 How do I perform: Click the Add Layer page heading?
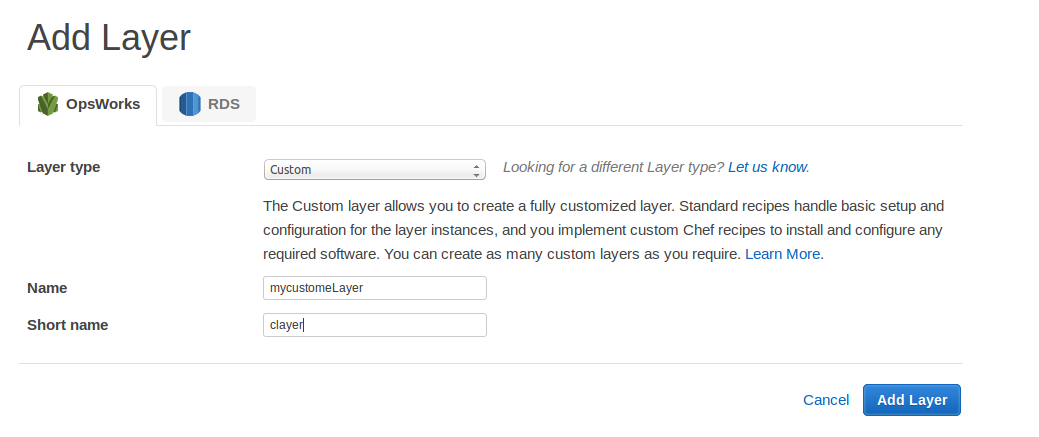click(109, 38)
